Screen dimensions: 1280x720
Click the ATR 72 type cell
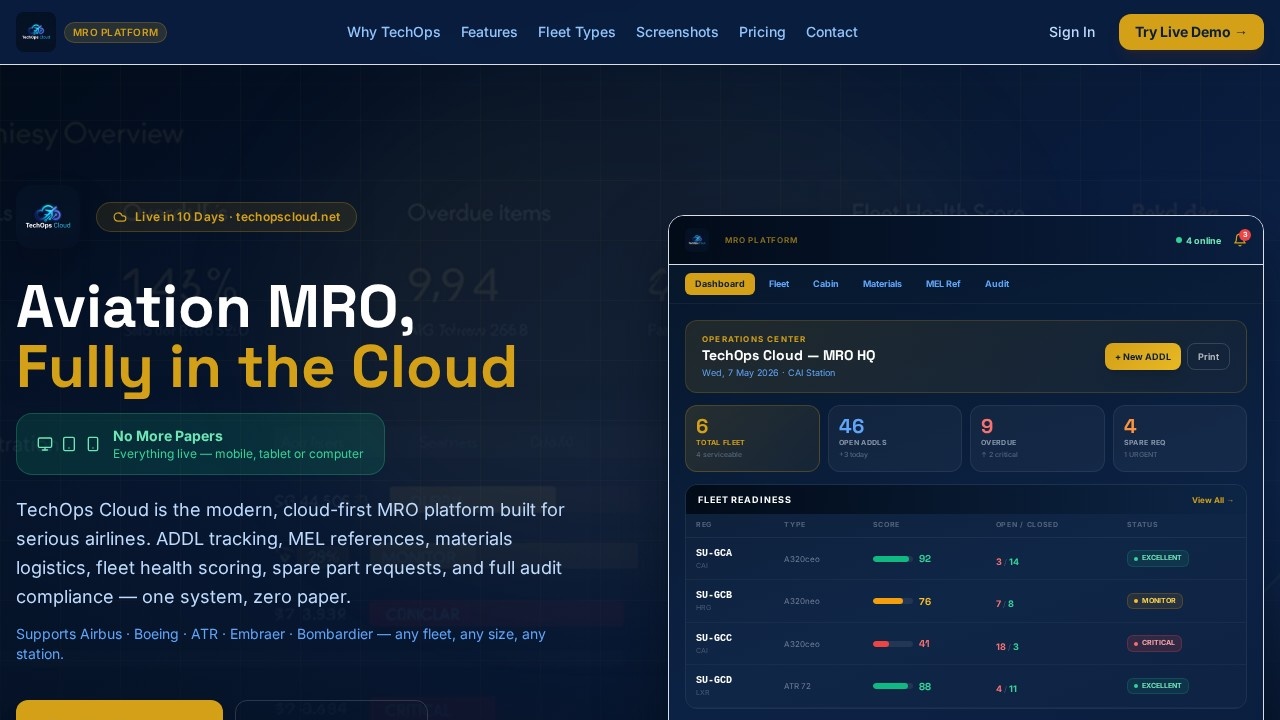pos(797,686)
